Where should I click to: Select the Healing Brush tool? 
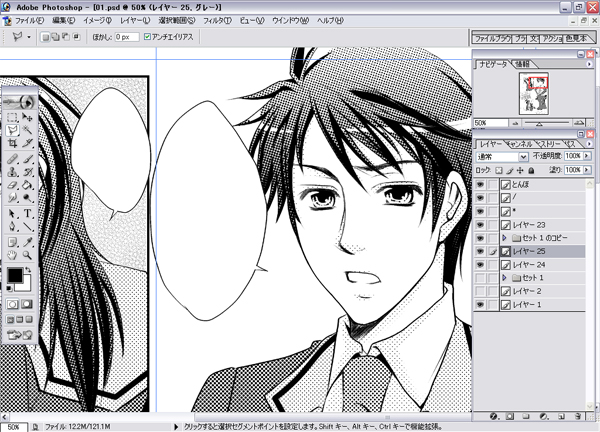tap(13, 159)
